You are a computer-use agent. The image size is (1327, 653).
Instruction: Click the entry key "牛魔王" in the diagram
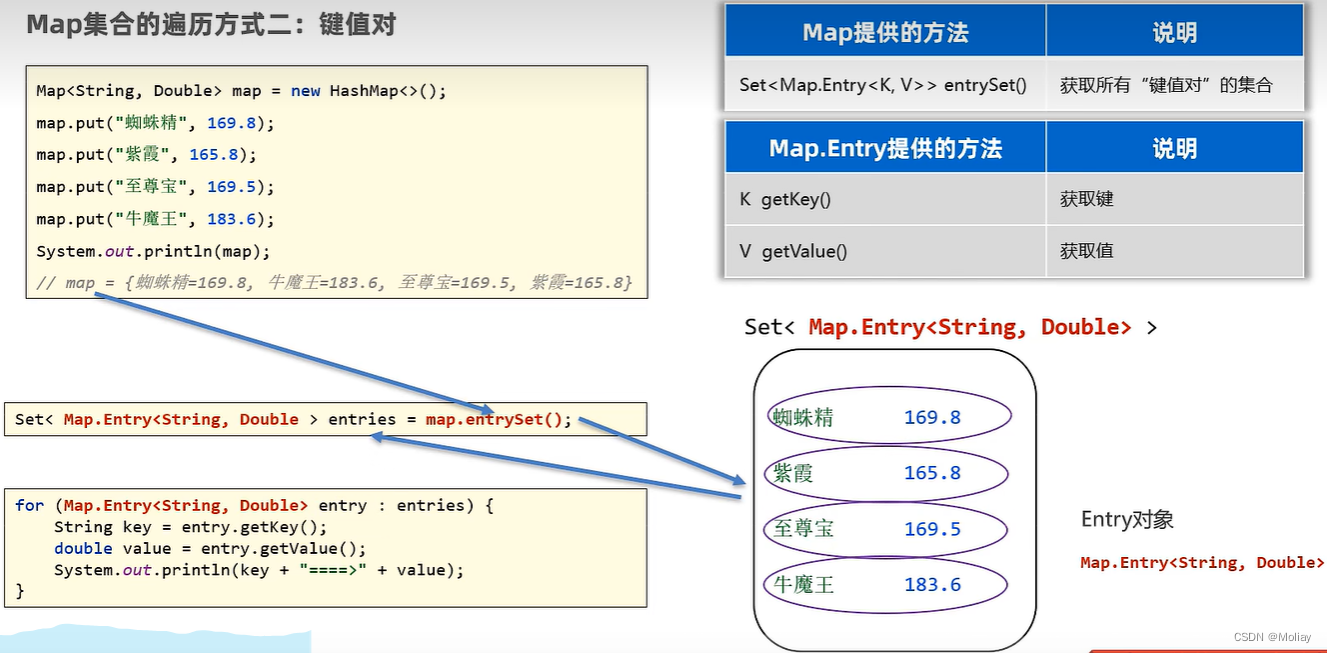803,585
